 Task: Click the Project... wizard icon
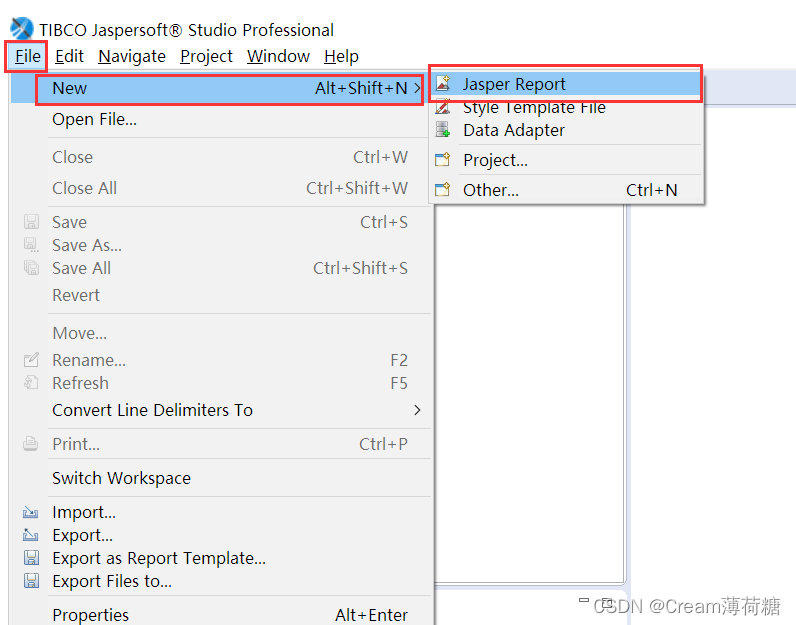[443, 159]
